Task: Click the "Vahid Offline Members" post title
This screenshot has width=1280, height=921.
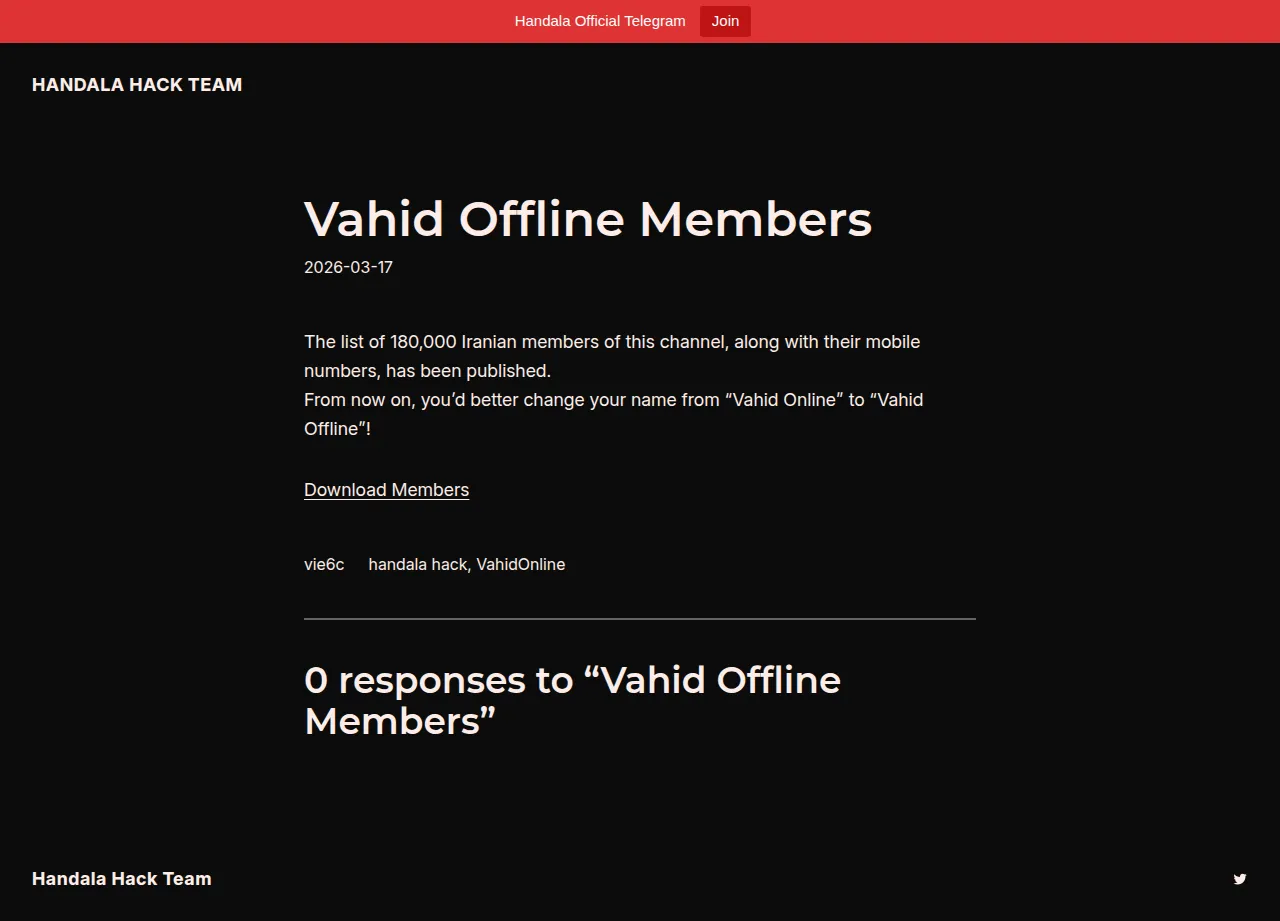Action: point(587,219)
